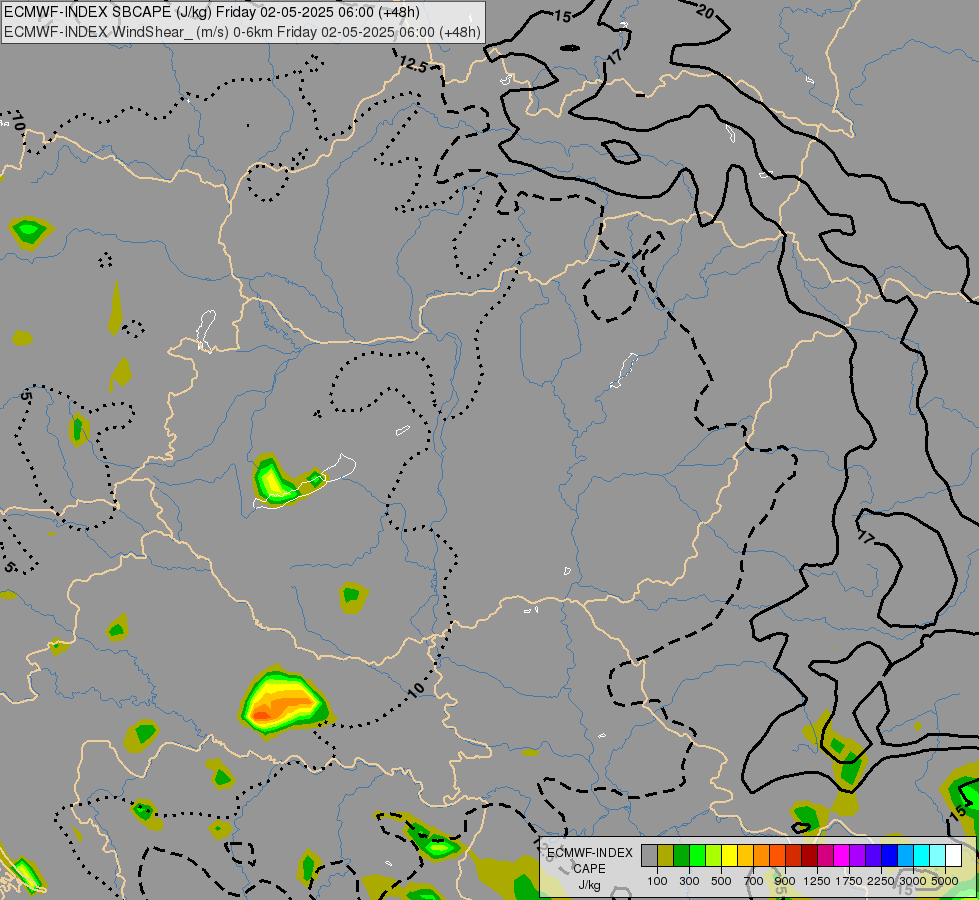979x900 pixels.
Task: Click the 3000 tick label in legend
Action: click(x=913, y=881)
